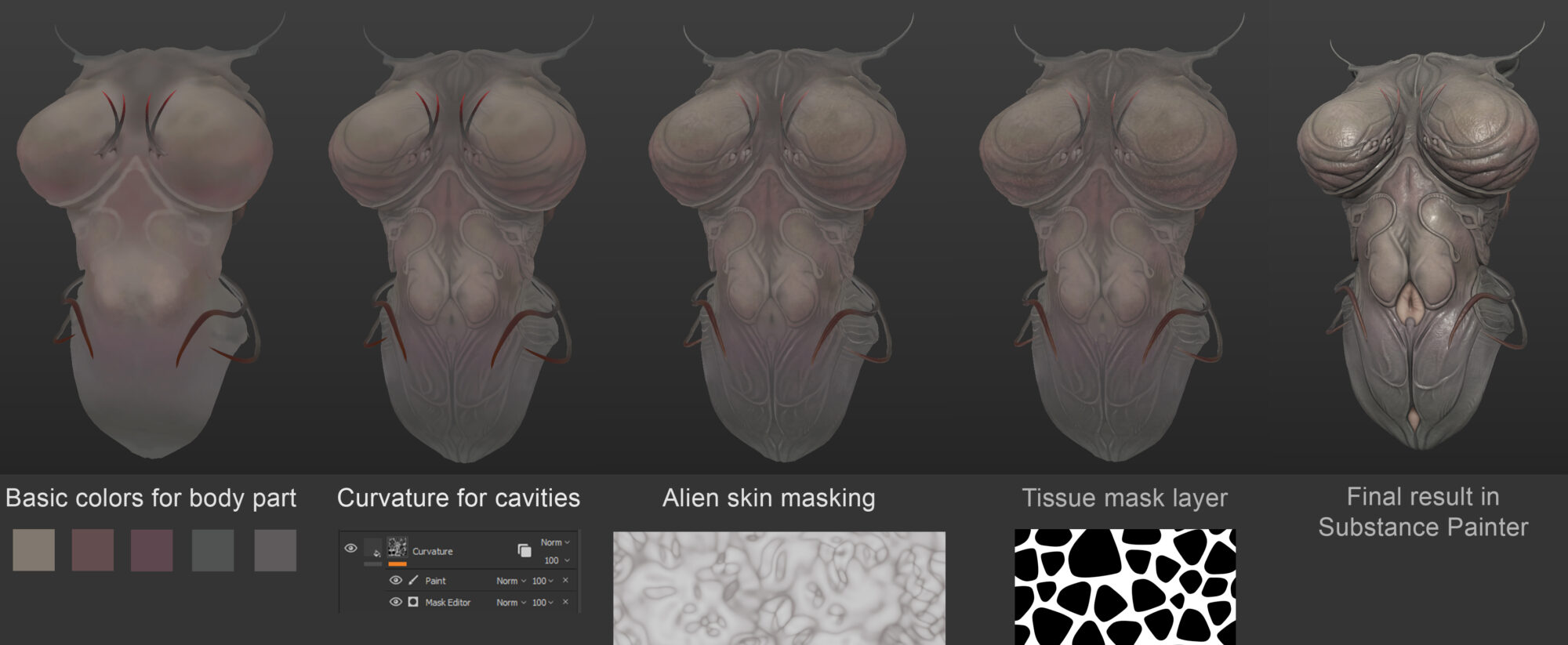
Task: Click the Curvature layer channel icon
Action: click(x=524, y=550)
